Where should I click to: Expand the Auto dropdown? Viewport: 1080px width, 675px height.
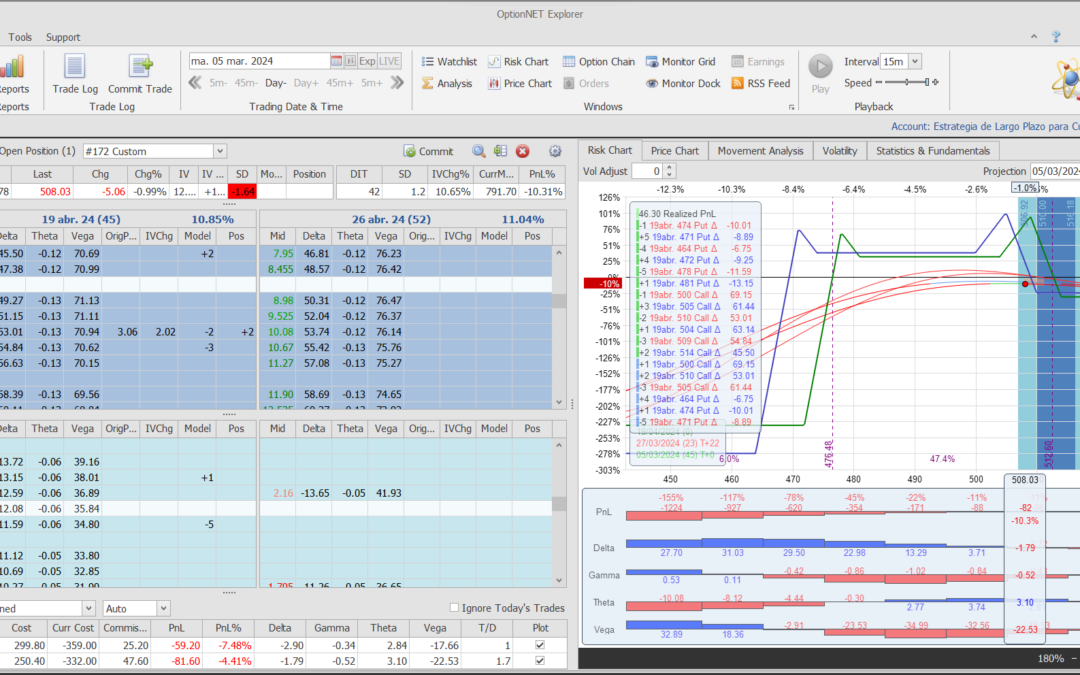(163, 608)
